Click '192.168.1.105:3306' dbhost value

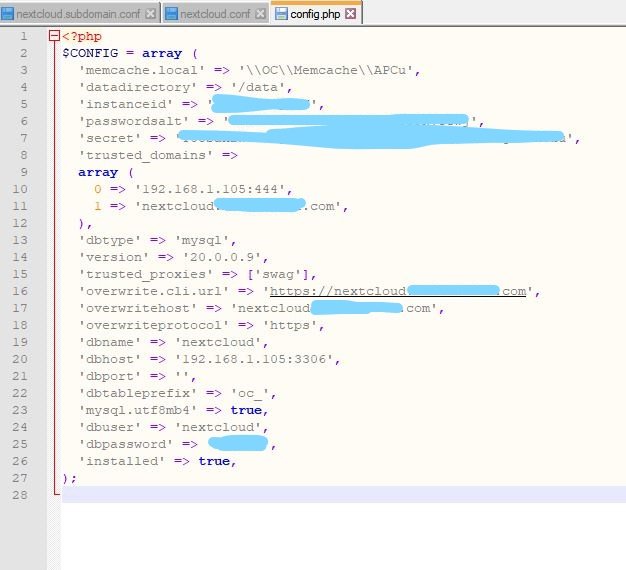pos(254,359)
